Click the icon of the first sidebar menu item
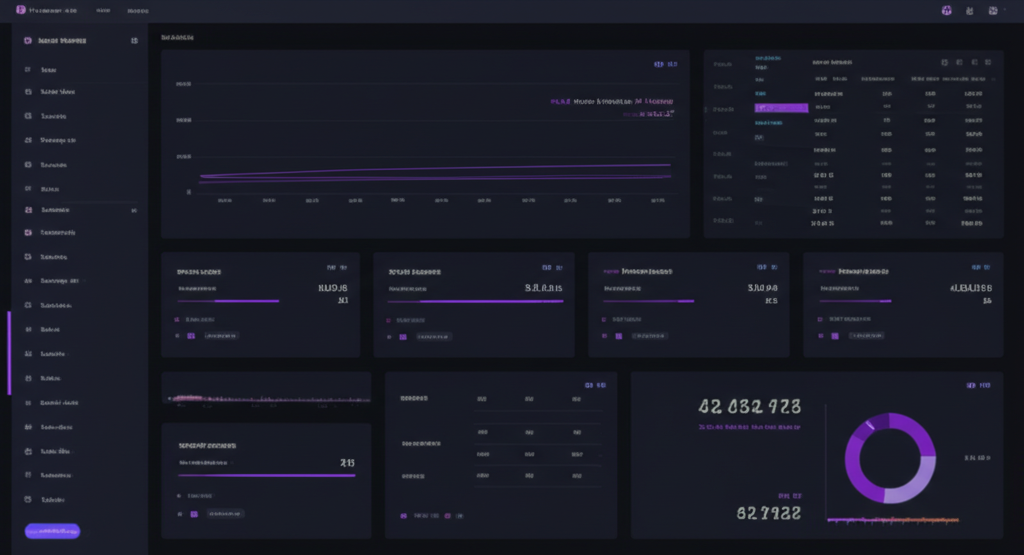 click(28, 70)
